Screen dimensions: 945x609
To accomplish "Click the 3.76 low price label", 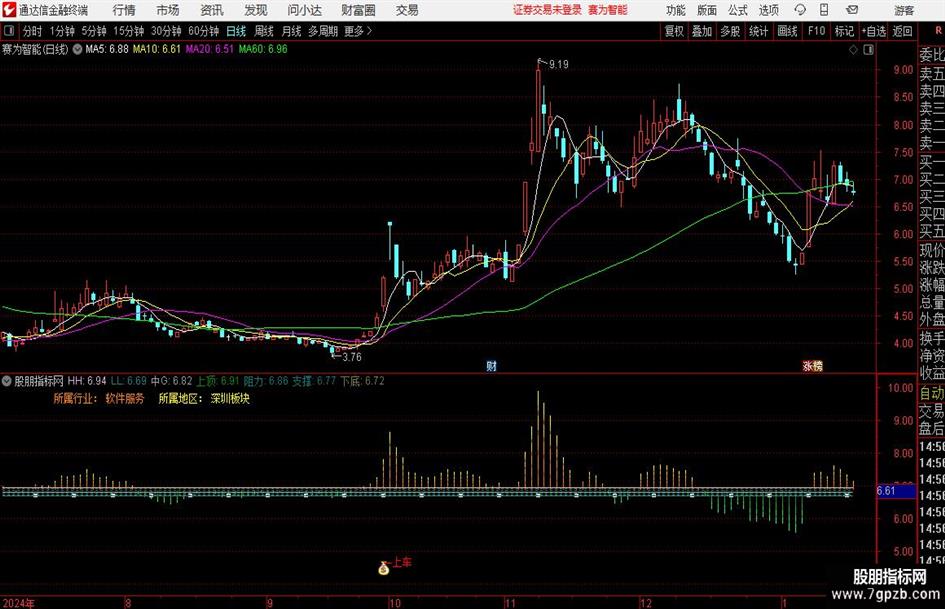I will tap(352, 357).
